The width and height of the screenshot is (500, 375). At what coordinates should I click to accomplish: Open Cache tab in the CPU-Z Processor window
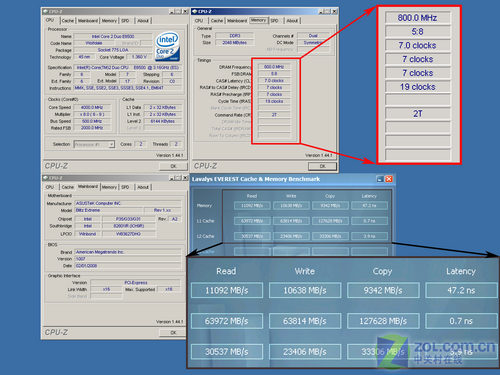pyautogui.click(x=68, y=21)
